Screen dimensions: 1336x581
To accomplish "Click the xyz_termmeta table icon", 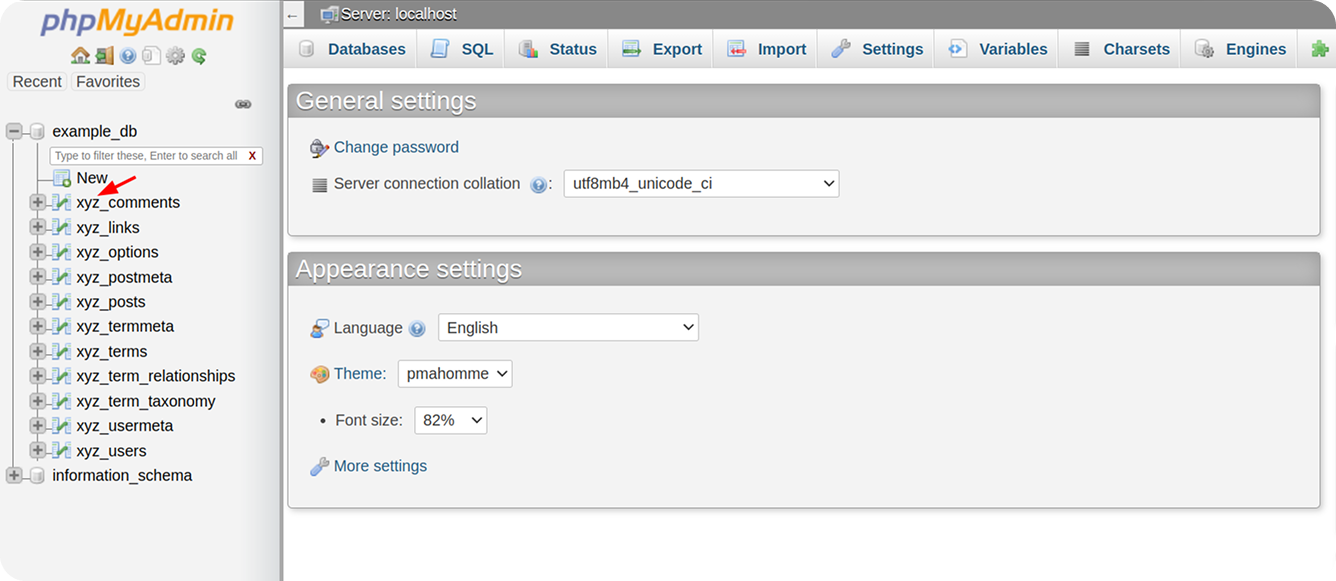I will pyautogui.click(x=61, y=326).
